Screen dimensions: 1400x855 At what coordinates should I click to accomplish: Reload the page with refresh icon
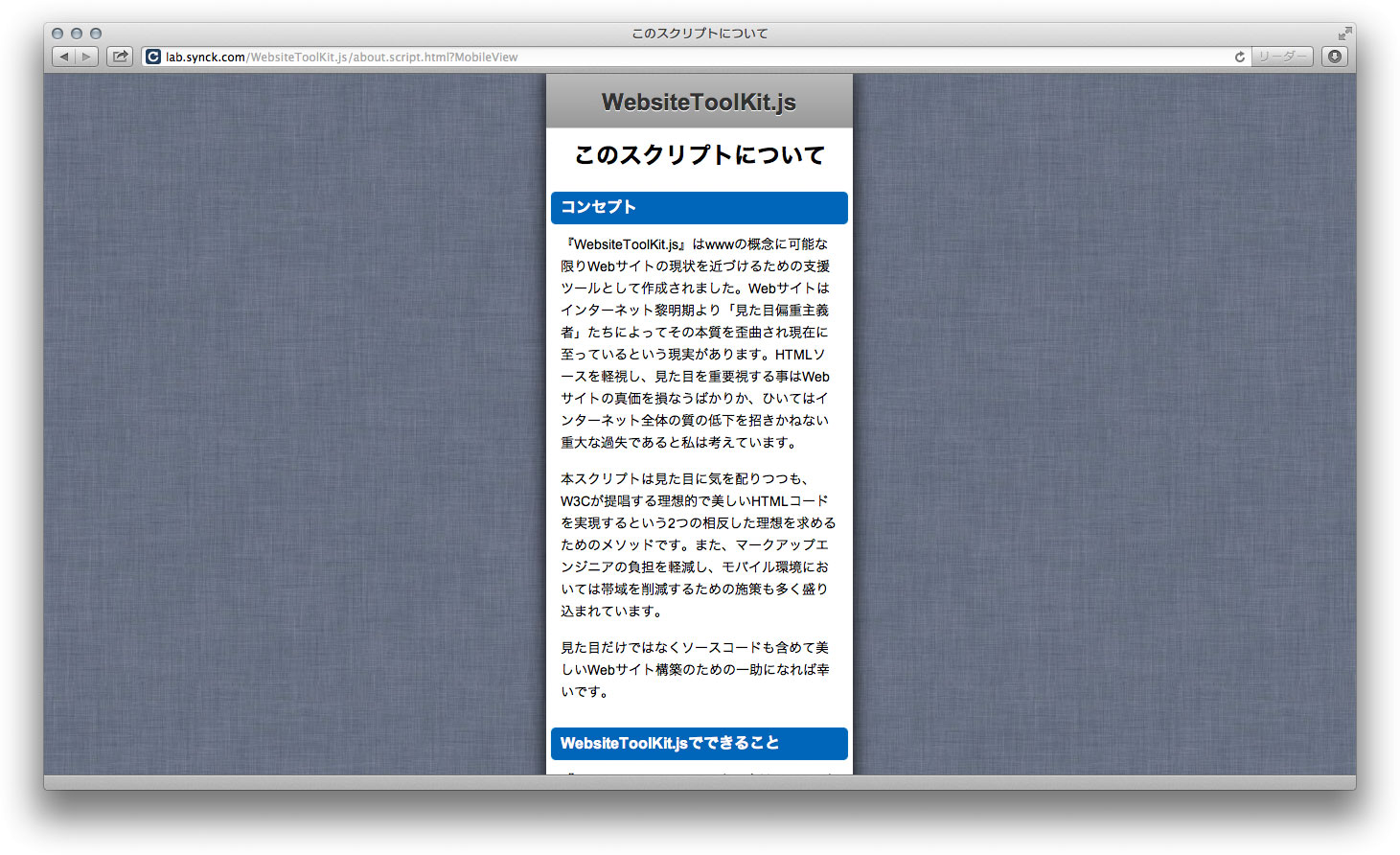click(x=1239, y=57)
